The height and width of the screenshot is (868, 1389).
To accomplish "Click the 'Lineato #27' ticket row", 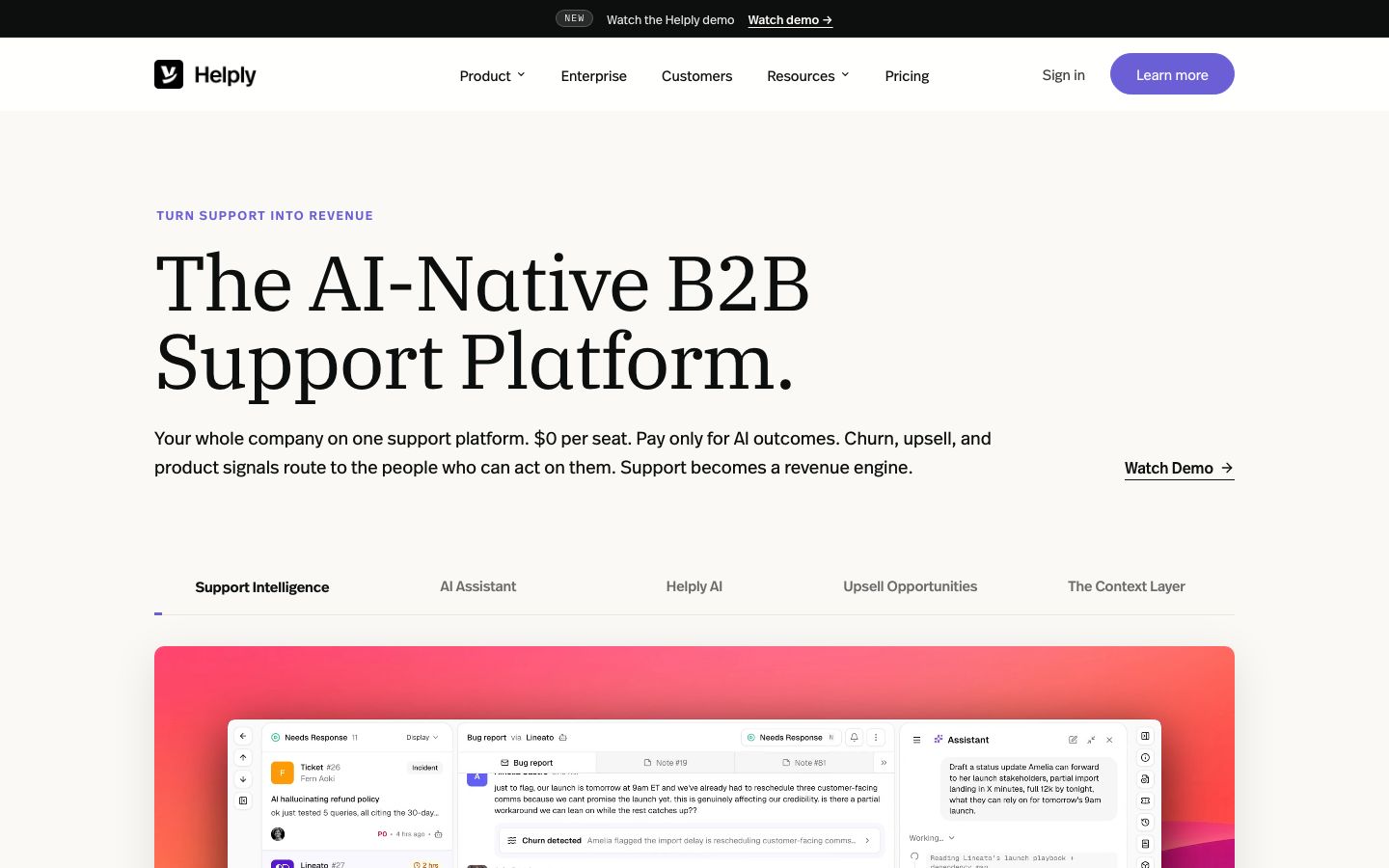I will 357,859.
